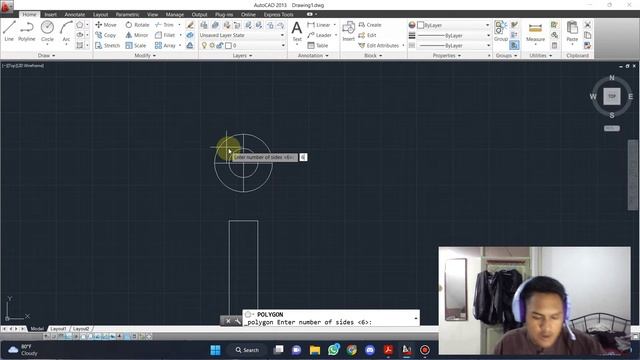Click the Linear dimension tool
This screenshot has width=640, height=360.
tap(318, 25)
